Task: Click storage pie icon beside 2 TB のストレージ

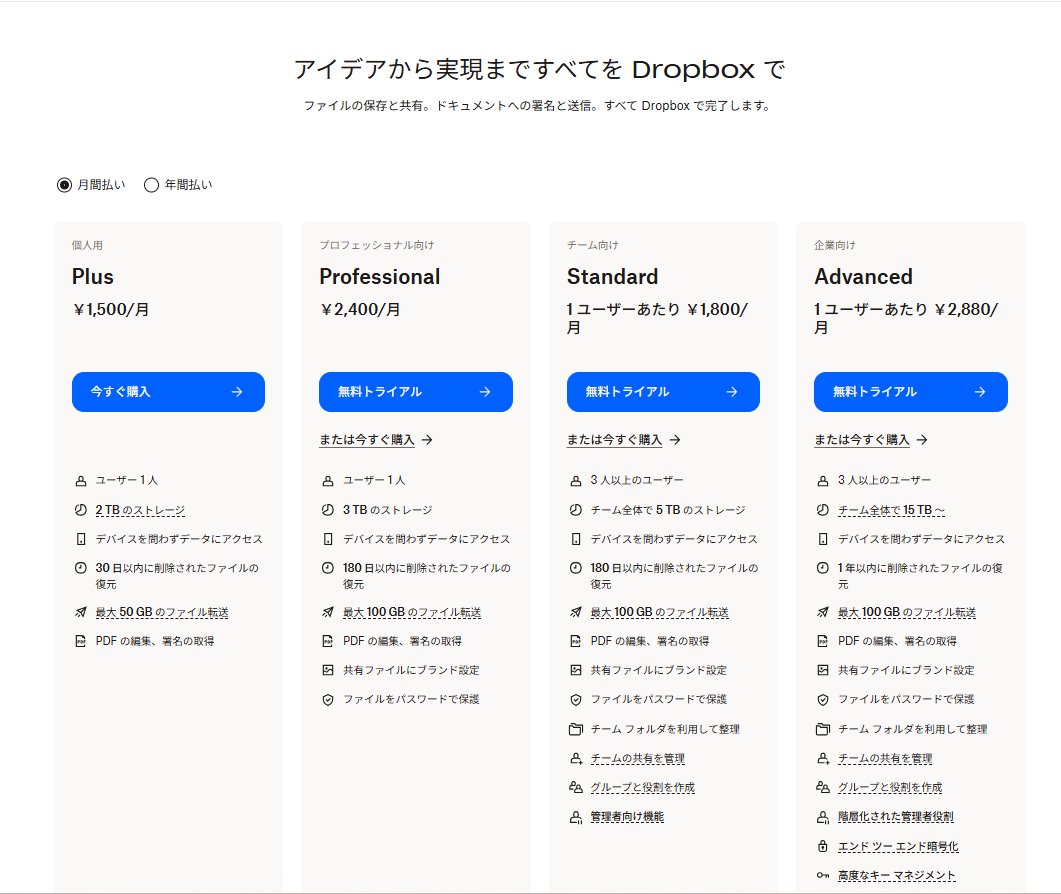Action: [81, 510]
